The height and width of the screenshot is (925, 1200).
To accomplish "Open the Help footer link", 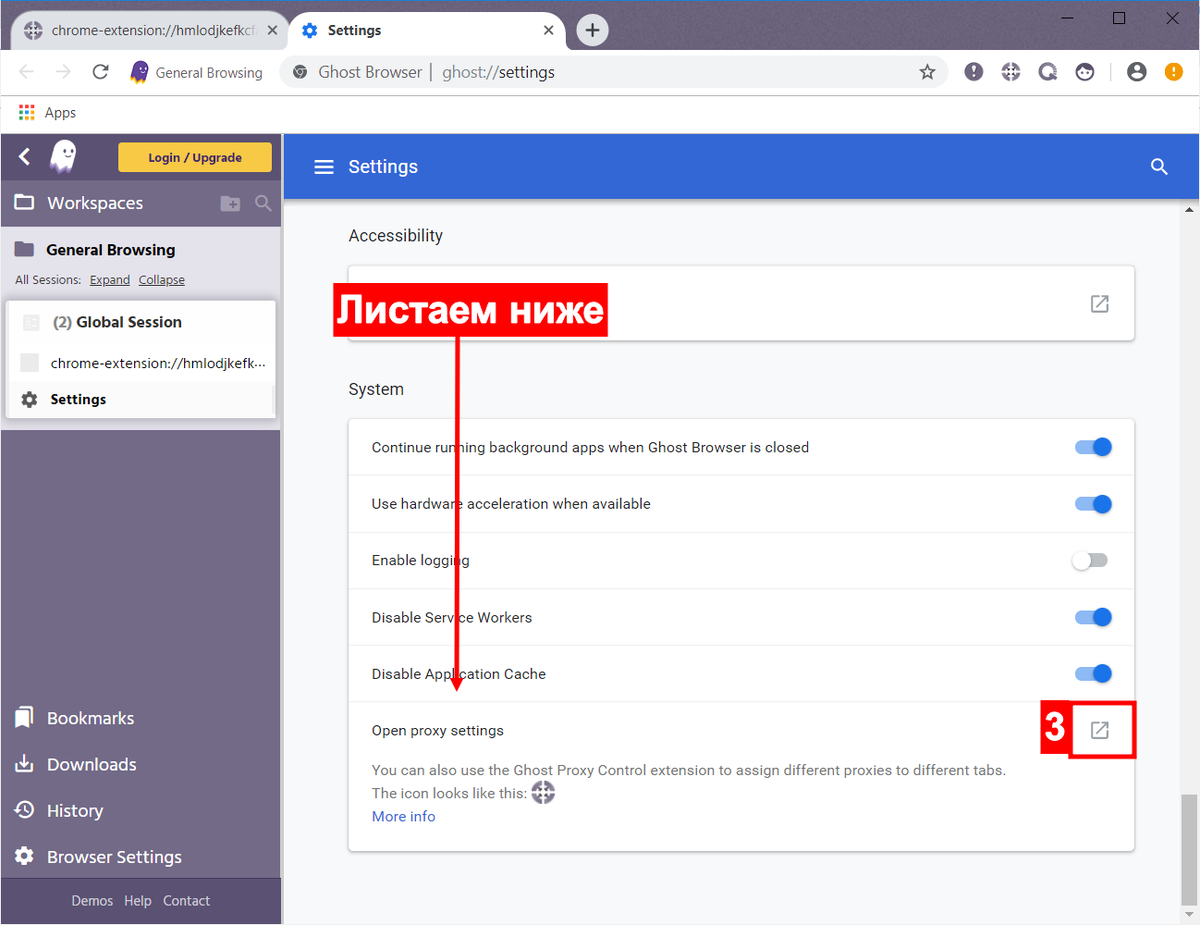I will pyautogui.click(x=138, y=901).
